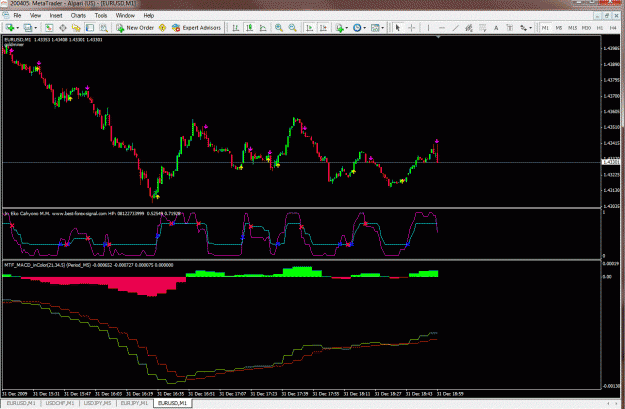
Task: Expand the Periods dropdown arrow
Action: (365, 28)
